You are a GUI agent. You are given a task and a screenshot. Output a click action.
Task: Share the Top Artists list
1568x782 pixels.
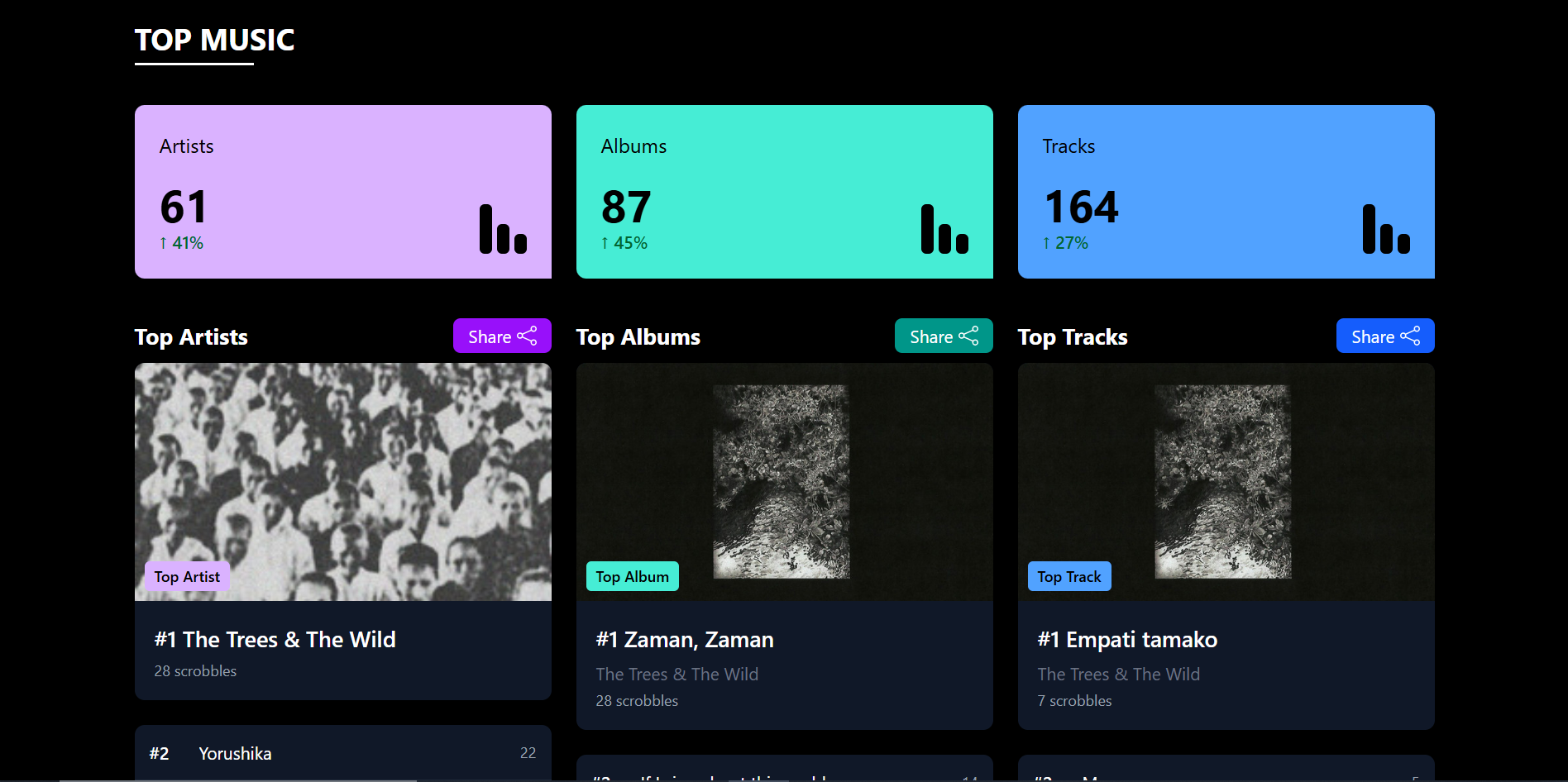pyautogui.click(x=502, y=336)
